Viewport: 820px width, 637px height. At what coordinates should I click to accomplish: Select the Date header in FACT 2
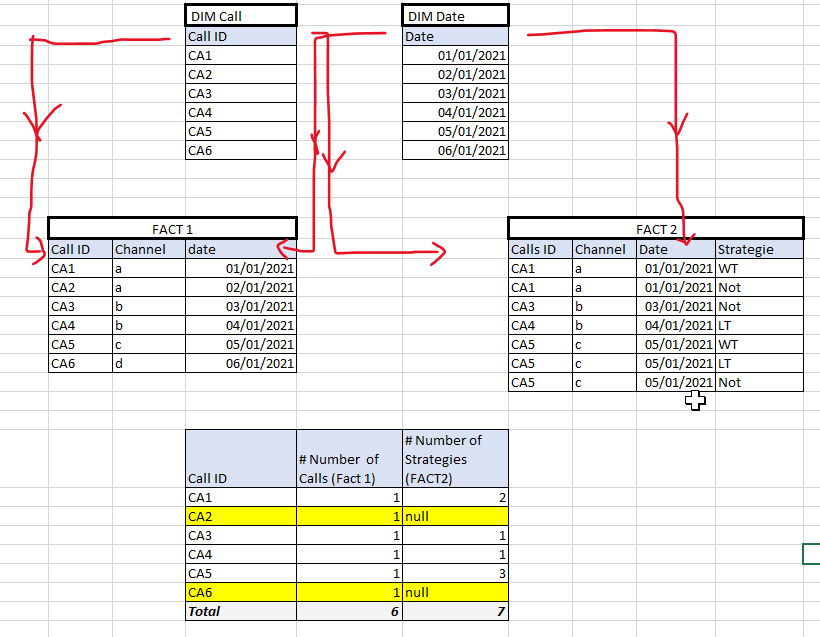(x=676, y=249)
